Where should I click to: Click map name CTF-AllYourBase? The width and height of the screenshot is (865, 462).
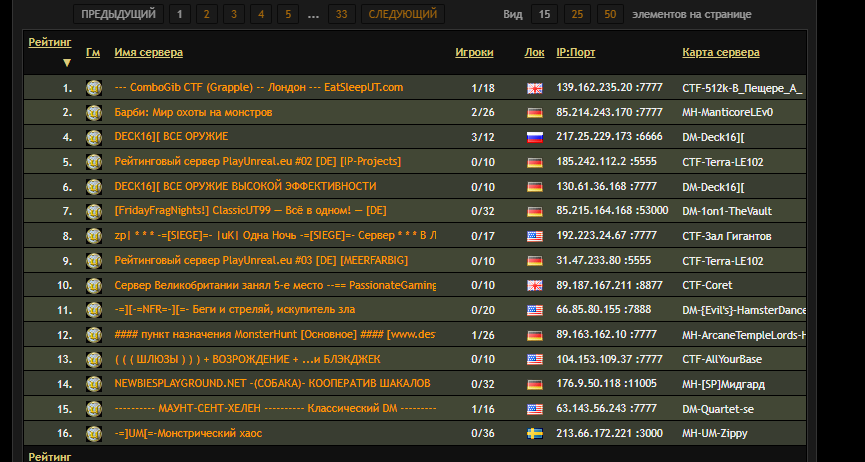pyautogui.click(x=722, y=359)
